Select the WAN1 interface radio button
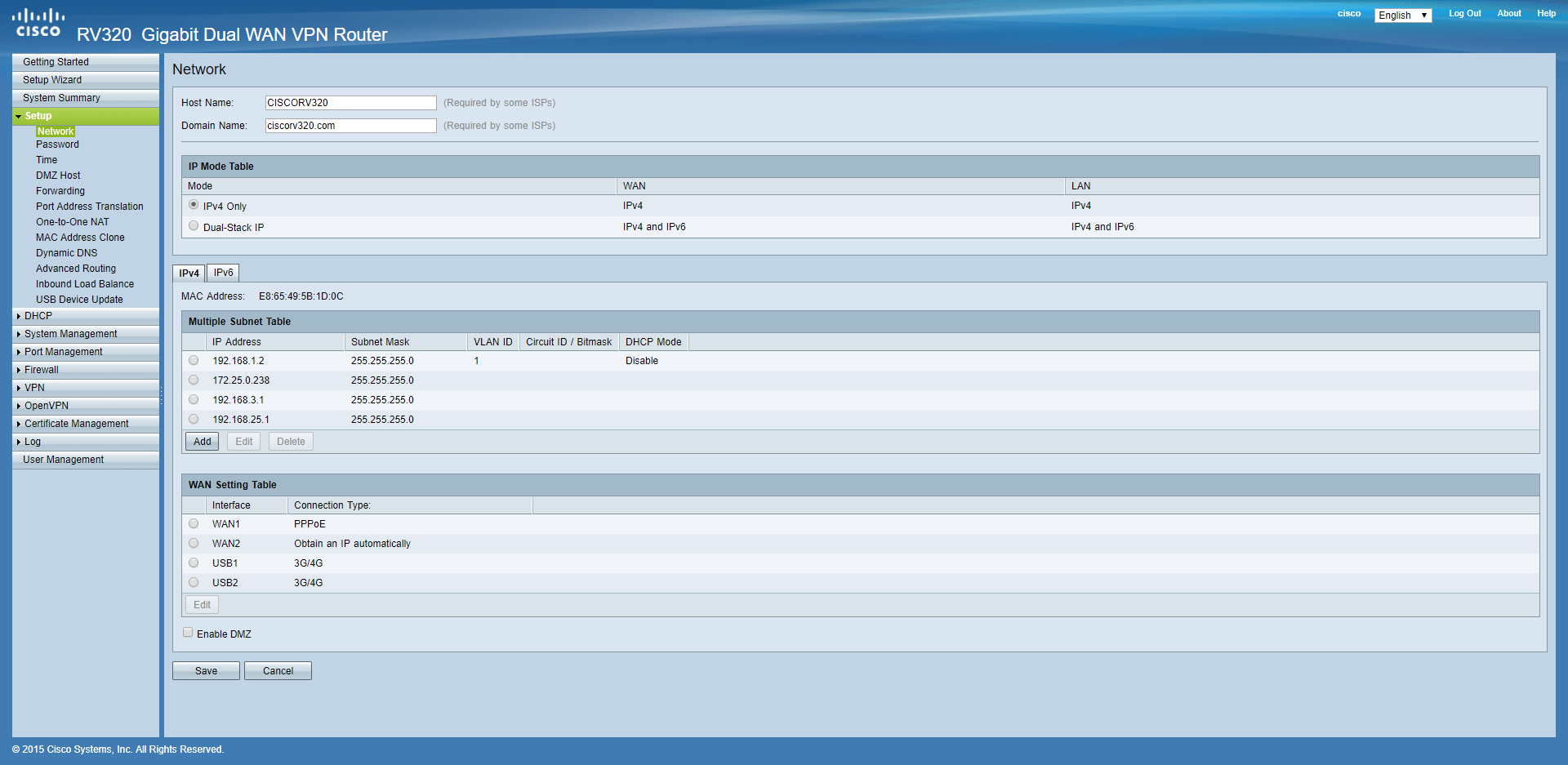 pyautogui.click(x=194, y=523)
